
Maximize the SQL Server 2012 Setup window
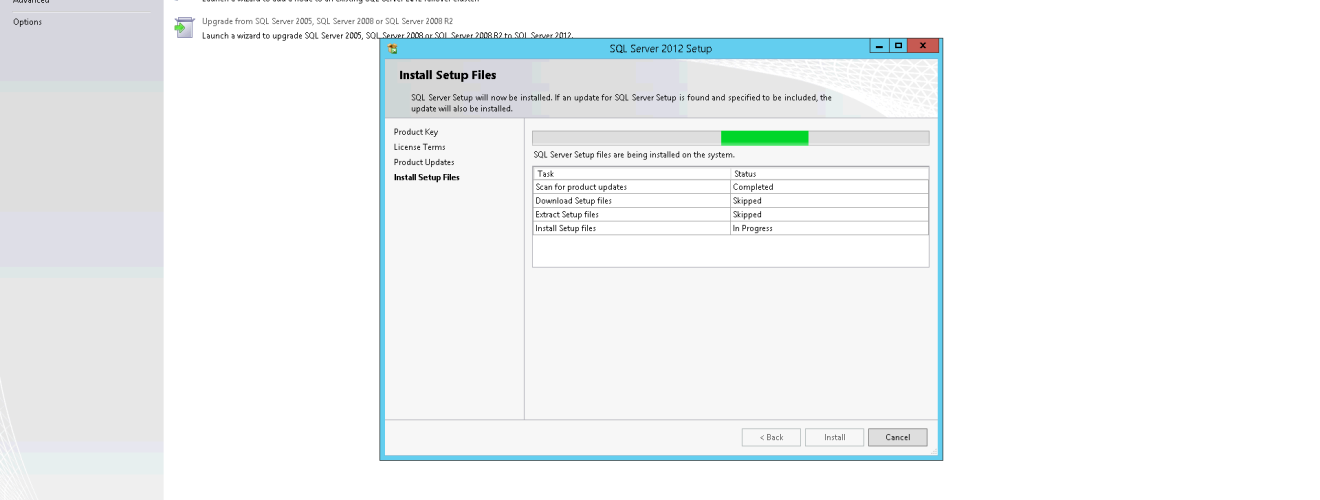pos(897,46)
